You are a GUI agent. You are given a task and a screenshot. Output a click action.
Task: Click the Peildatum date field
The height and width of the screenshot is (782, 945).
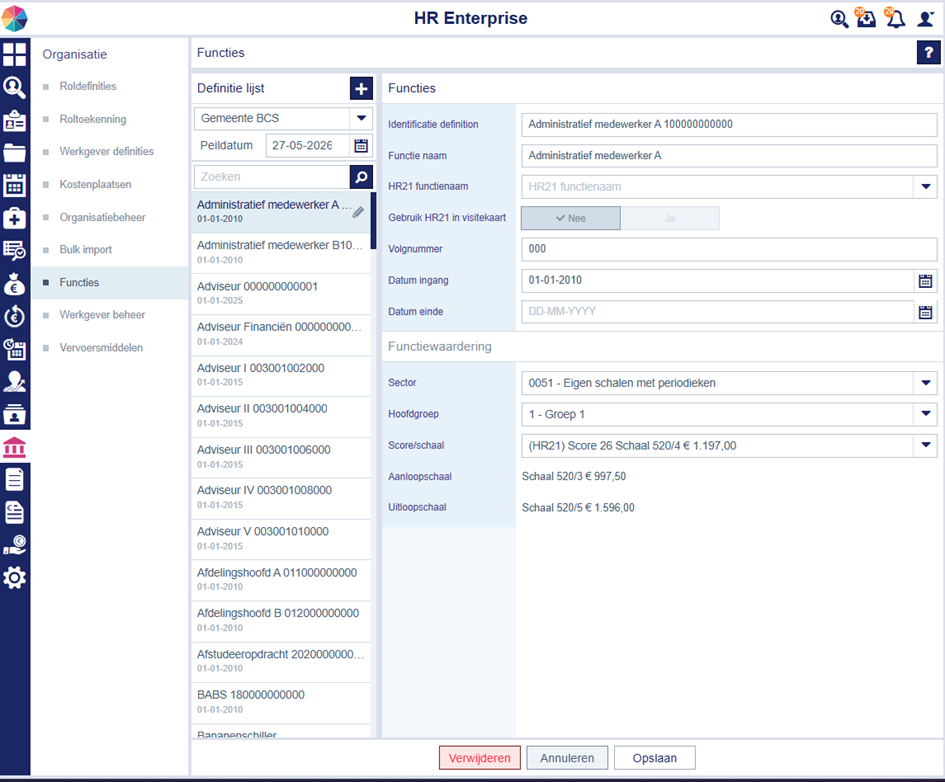pyautogui.click(x=307, y=145)
